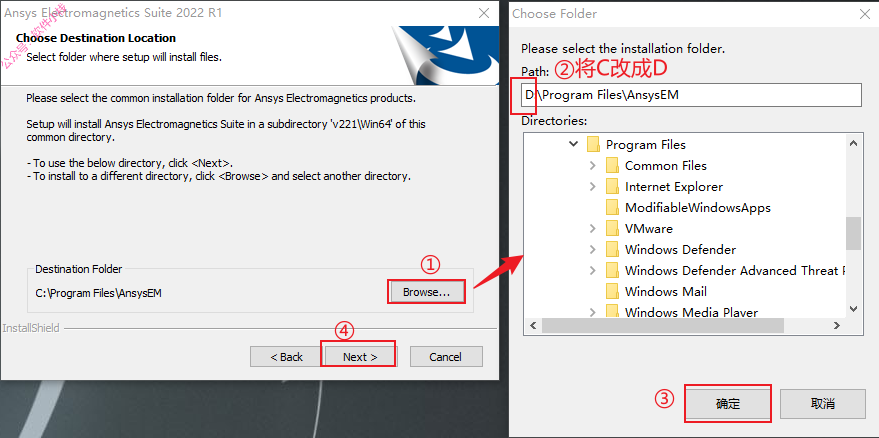The width and height of the screenshot is (879, 438).
Task: Click the directory list vertical scrollbar thumb
Action: click(853, 233)
